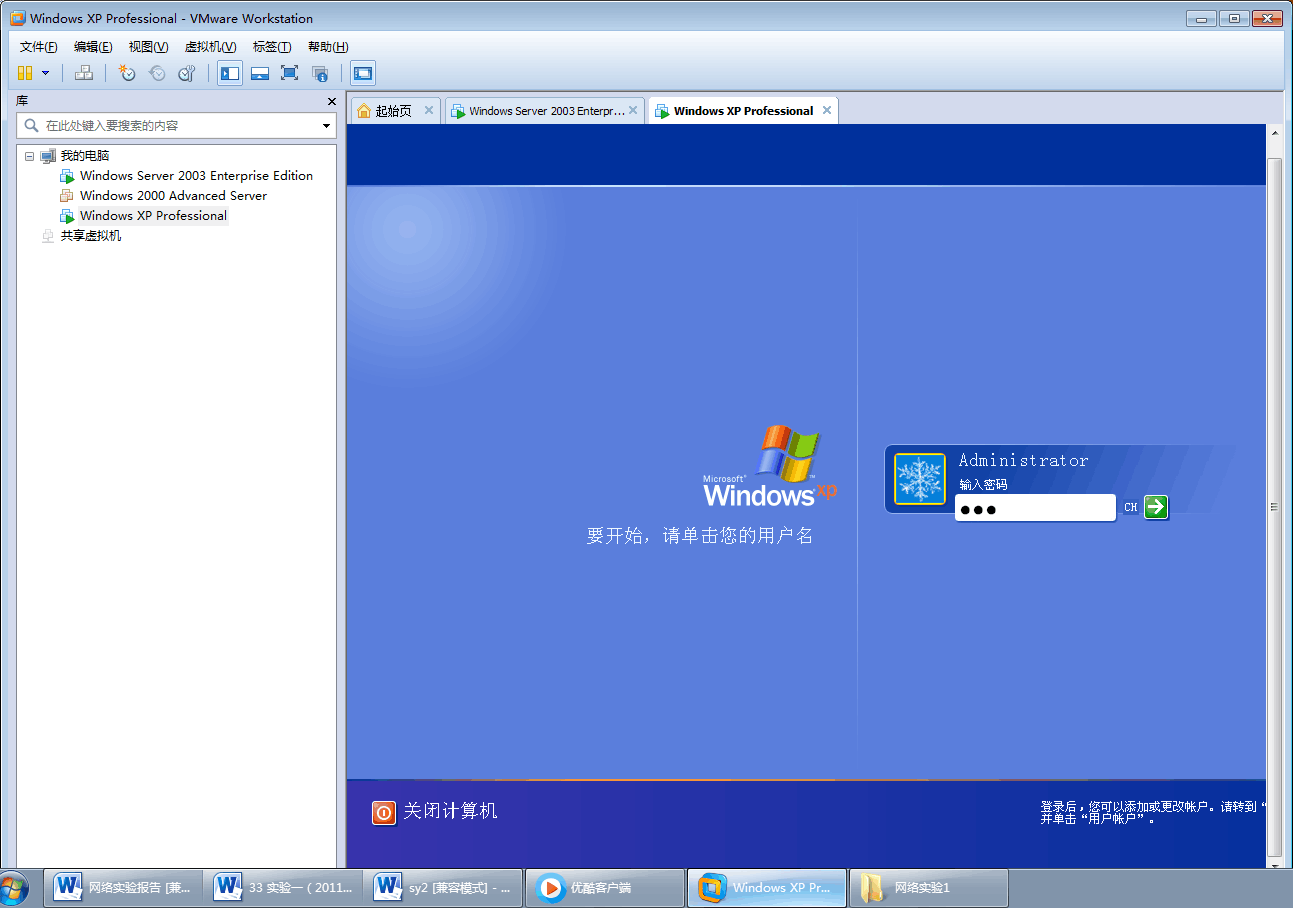Select the Windows XP Professional tab
Viewport: 1293px width, 908px height.
(743, 111)
